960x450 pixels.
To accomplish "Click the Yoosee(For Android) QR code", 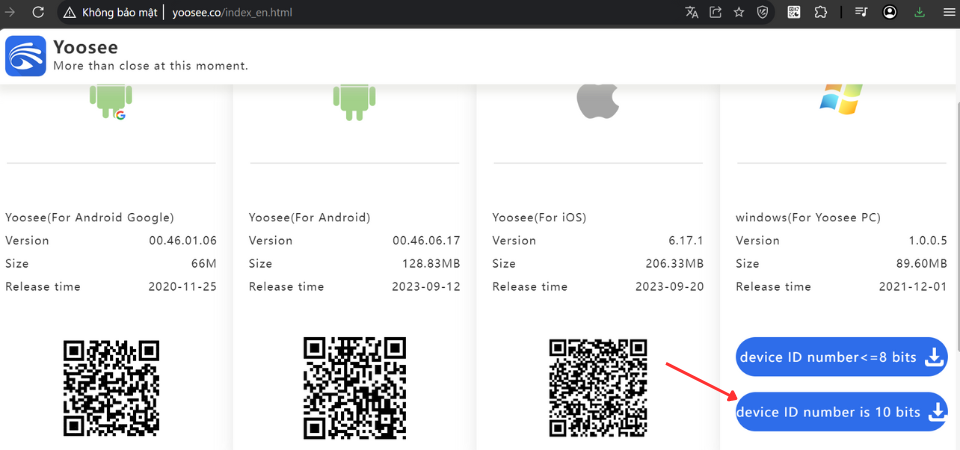I will point(355,386).
